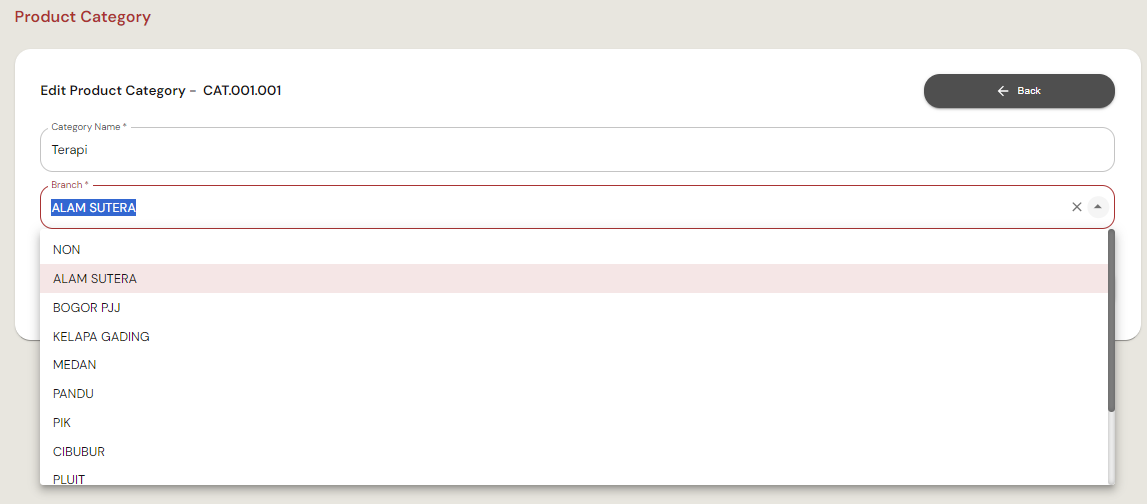This screenshot has height=504, width=1147.
Task: Click the Back button
Action: 1018,91
